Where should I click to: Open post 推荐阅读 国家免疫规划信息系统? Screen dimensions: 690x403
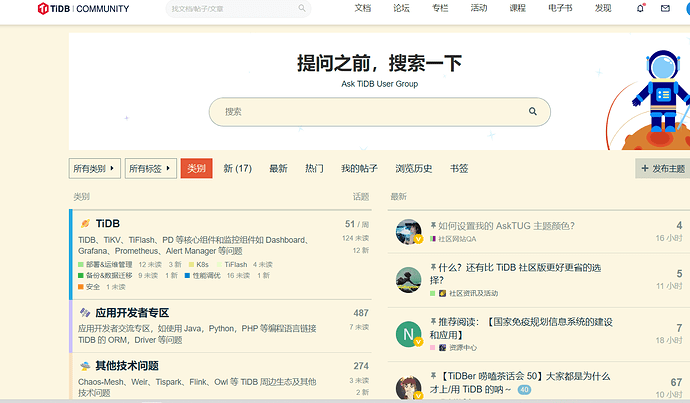point(521,328)
